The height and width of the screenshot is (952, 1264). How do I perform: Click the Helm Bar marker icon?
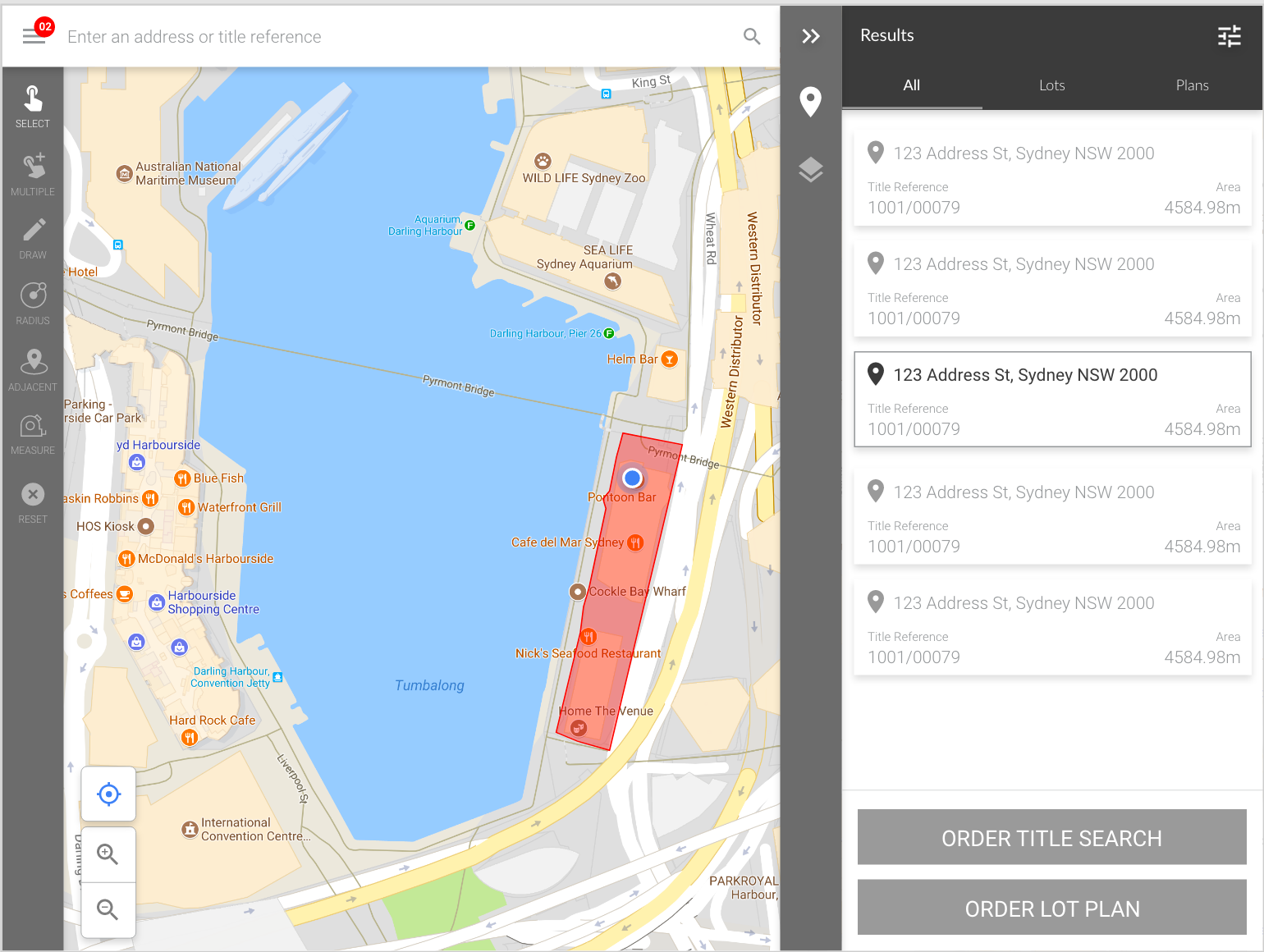click(x=670, y=359)
